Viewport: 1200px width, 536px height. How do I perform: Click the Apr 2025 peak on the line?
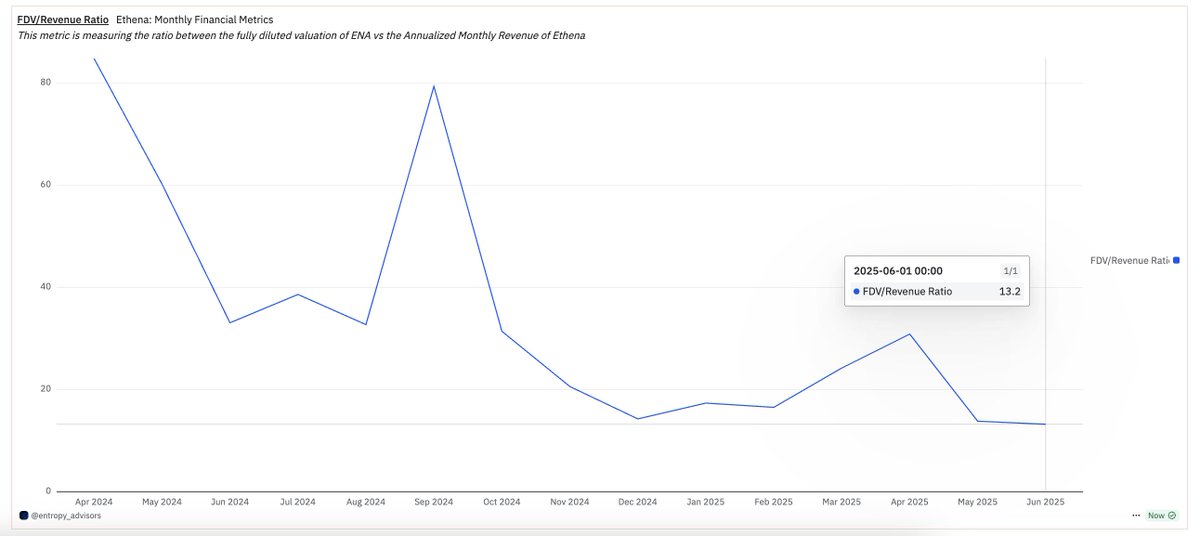[x=910, y=334]
